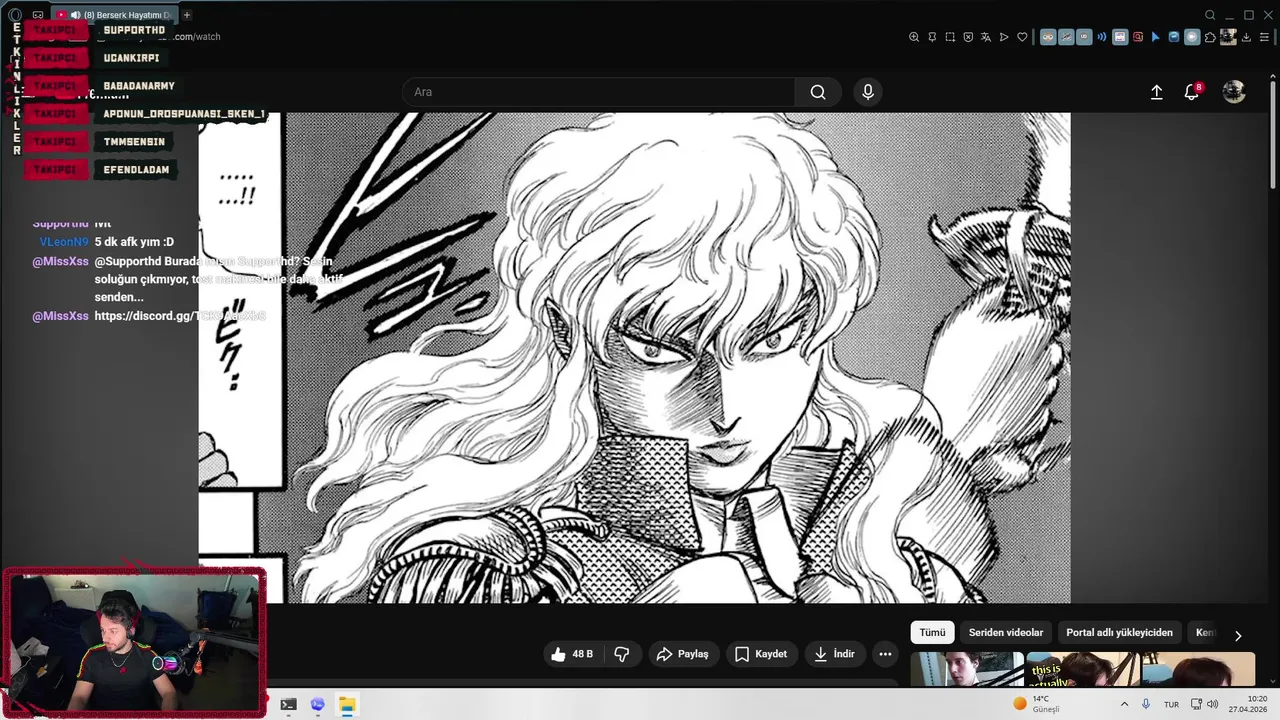
Task: Open the purple round app in taskbar
Action: [318, 704]
